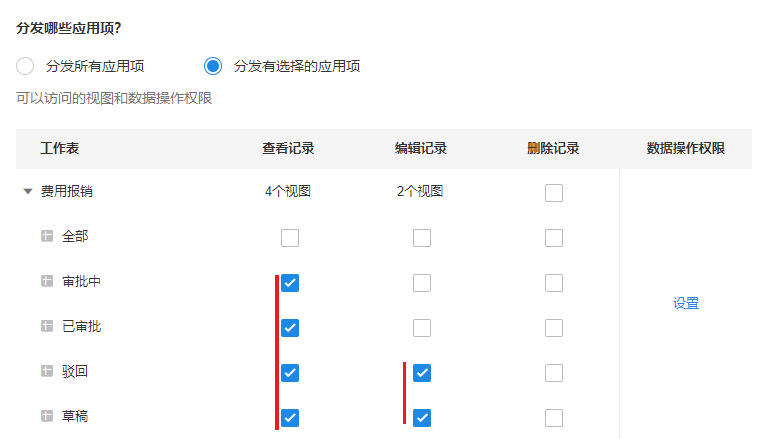Uncheck 编辑记录 for the 草稿 view
Viewport: 763px width, 439px height.
pyautogui.click(x=422, y=418)
